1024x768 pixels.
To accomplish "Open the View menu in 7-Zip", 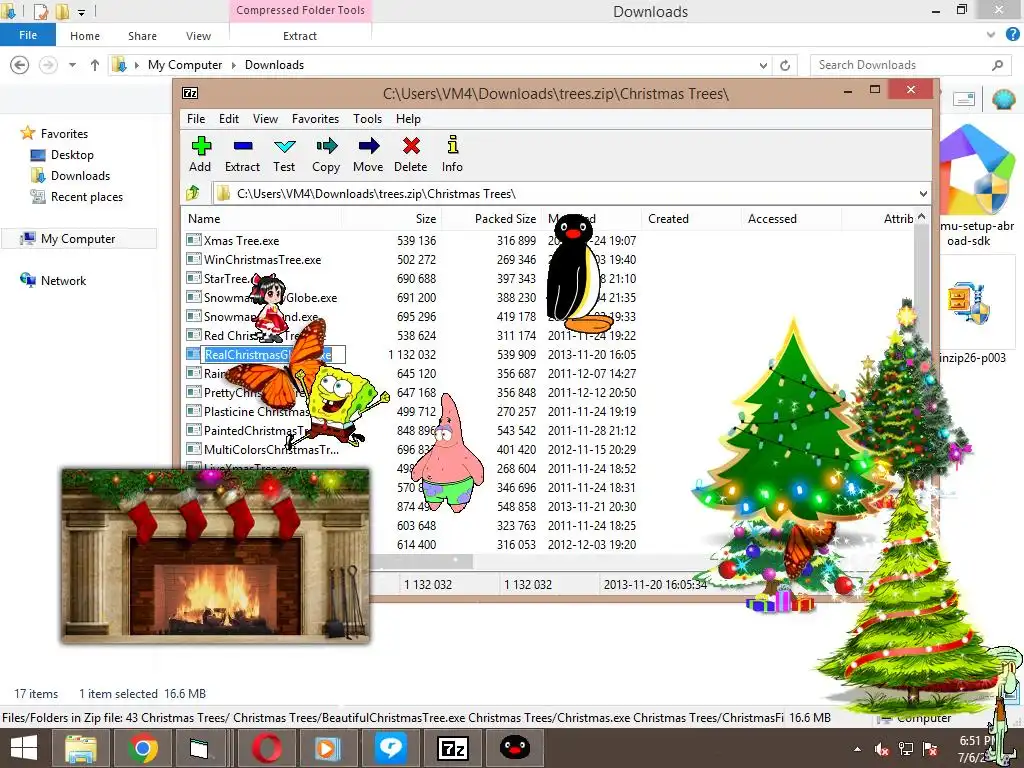I will [265, 119].
